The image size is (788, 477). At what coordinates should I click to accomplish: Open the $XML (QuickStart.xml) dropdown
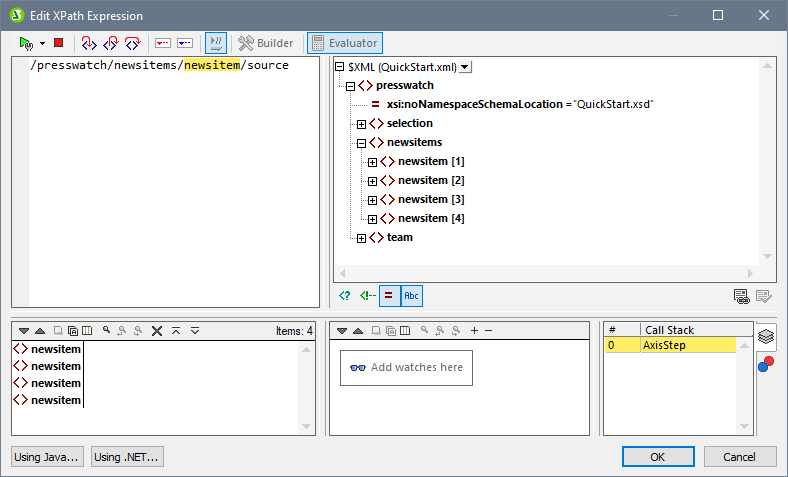click(465, 67)
